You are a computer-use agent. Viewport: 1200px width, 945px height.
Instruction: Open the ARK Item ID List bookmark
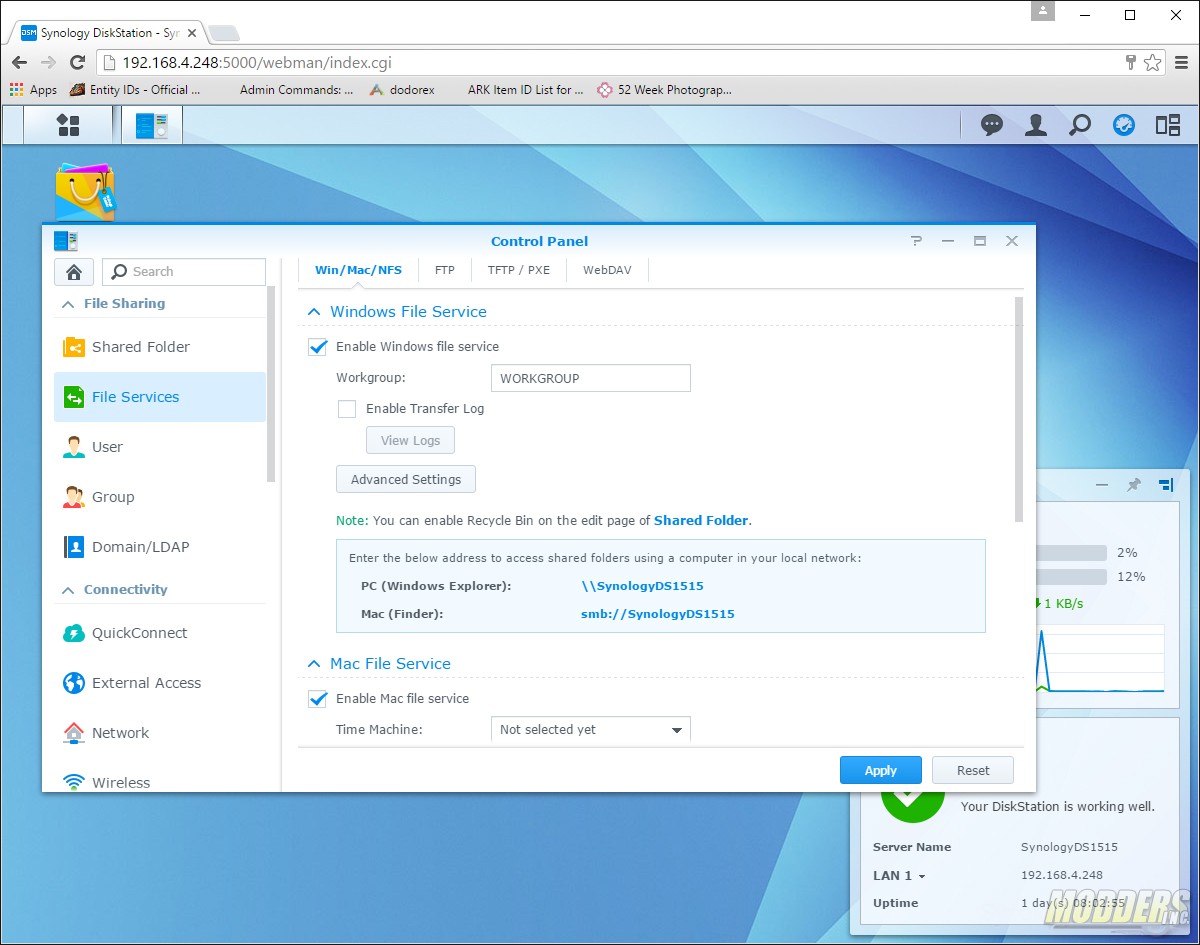pyautogui.click(x=526, y=89)
